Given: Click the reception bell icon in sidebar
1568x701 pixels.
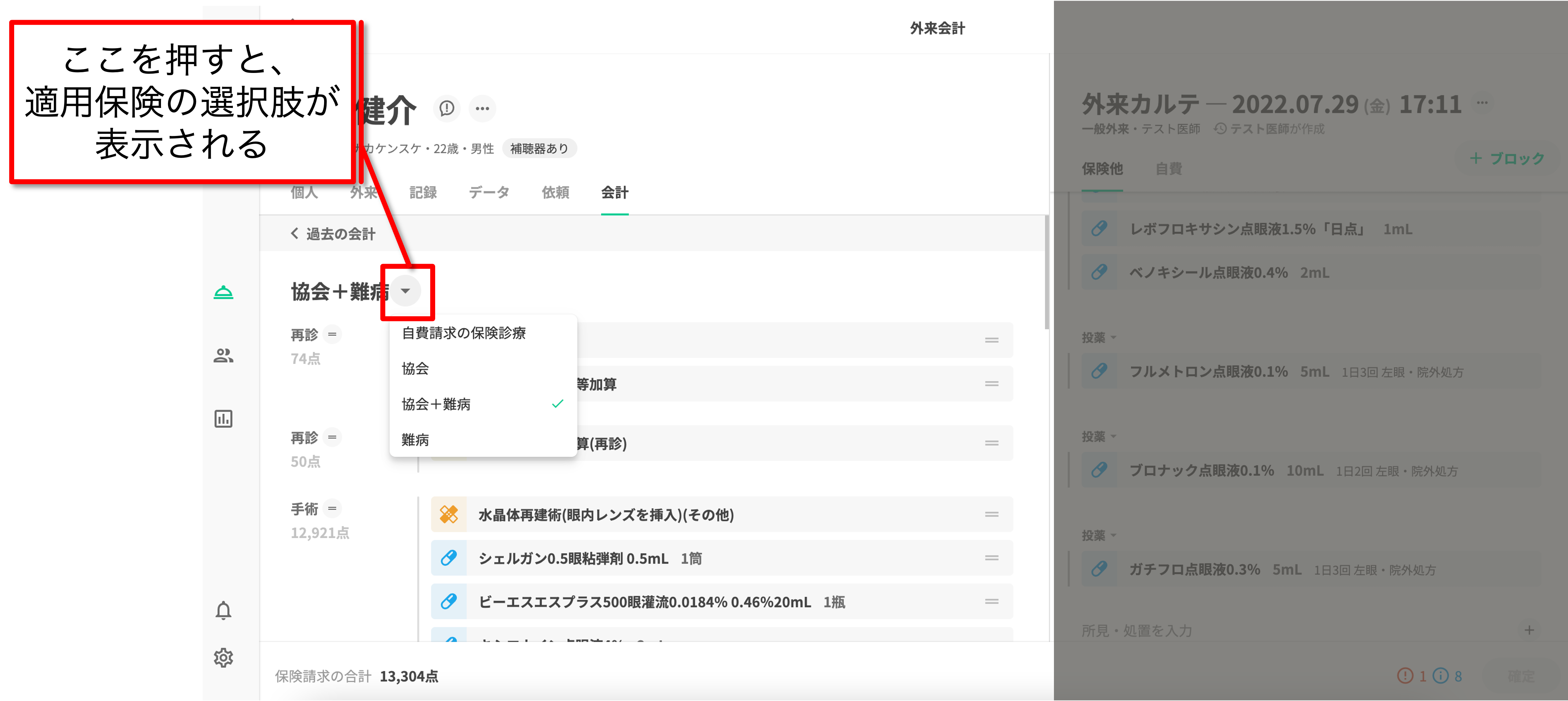Looking at the screenshot, I should pyautogui.click(x=223, y=293).
